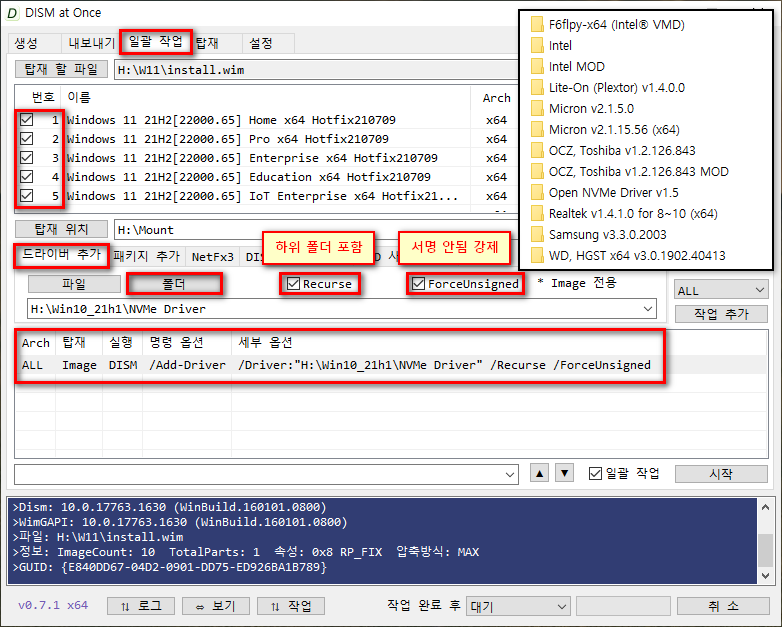Open the OCZ, Toshiba v1.2.126.843 folder

click(x=613, y=150)
